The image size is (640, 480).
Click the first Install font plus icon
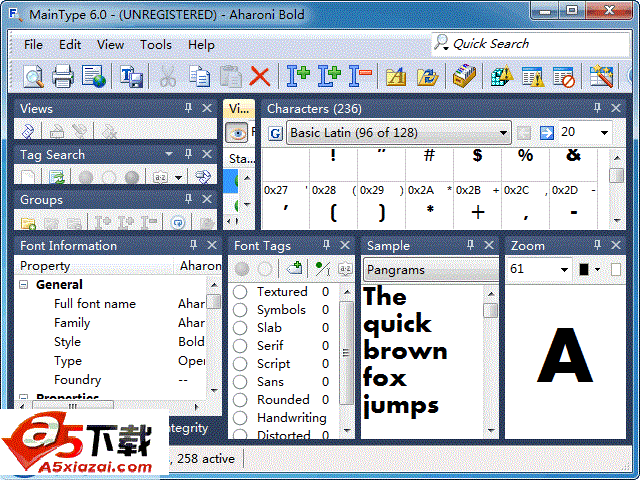point(298,76)
